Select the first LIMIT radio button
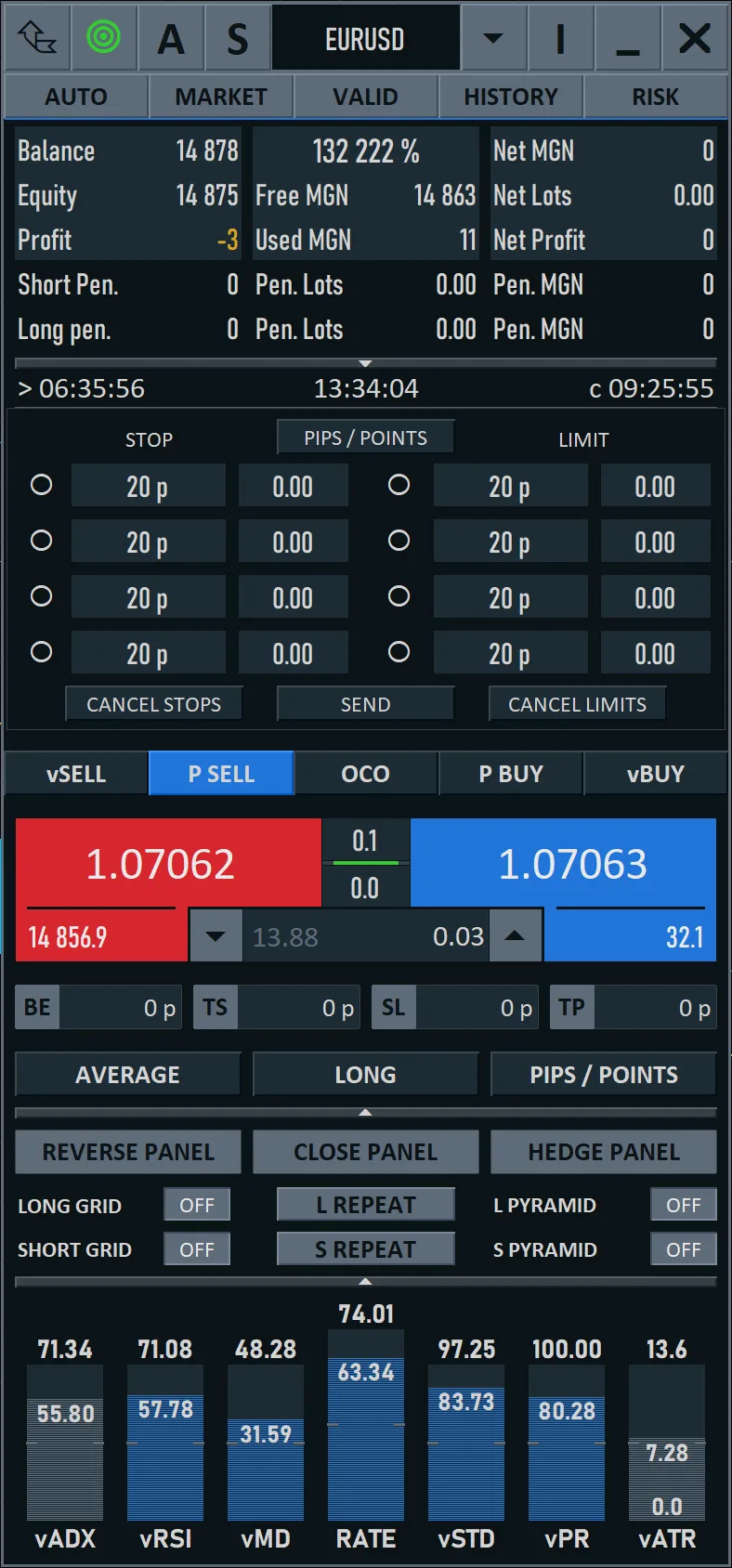The width and height of the screenshot is (732, 1568). tap(399, 485)
